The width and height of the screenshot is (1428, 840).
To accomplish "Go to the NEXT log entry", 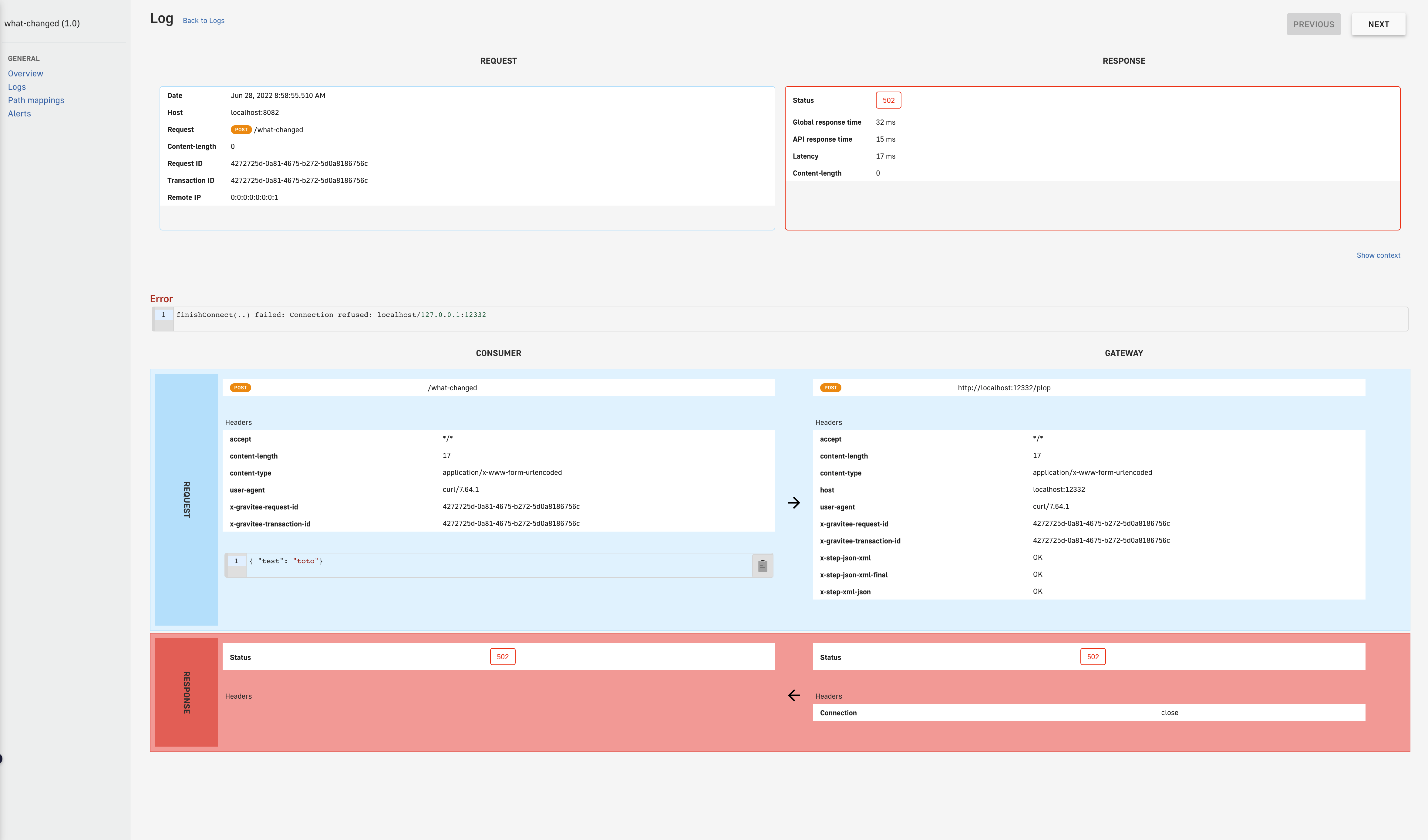I will click(1378, 24).
